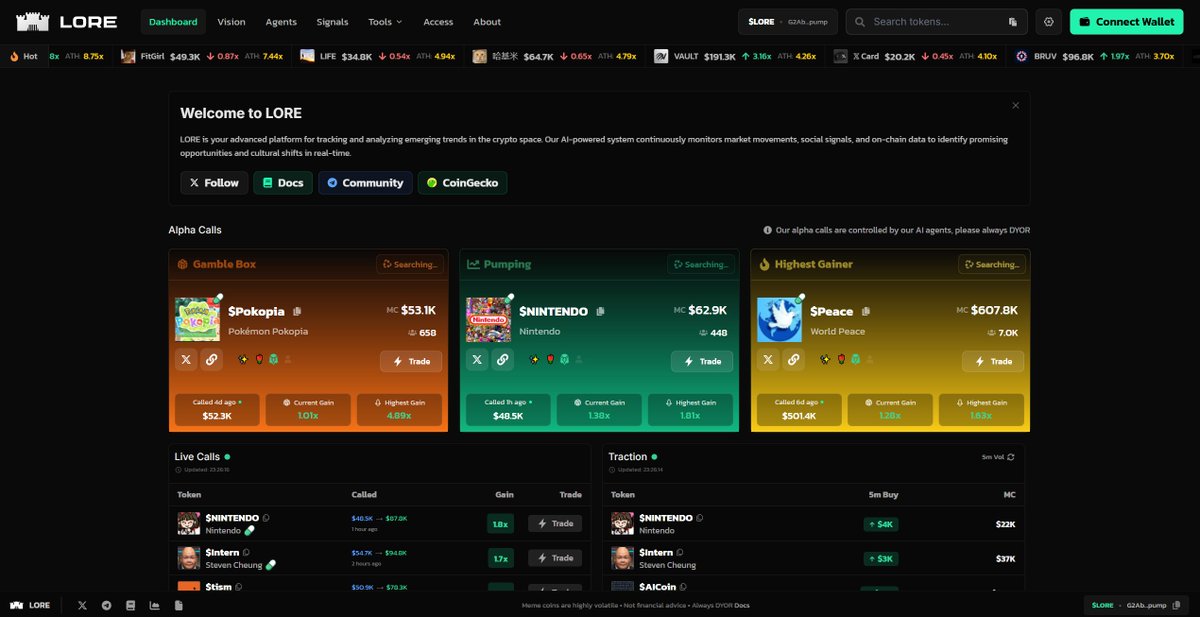The width and height of the screenshot is (1200, 617).
Task: Copy $Intern address in Live Calls
Action: click(246, 552)
